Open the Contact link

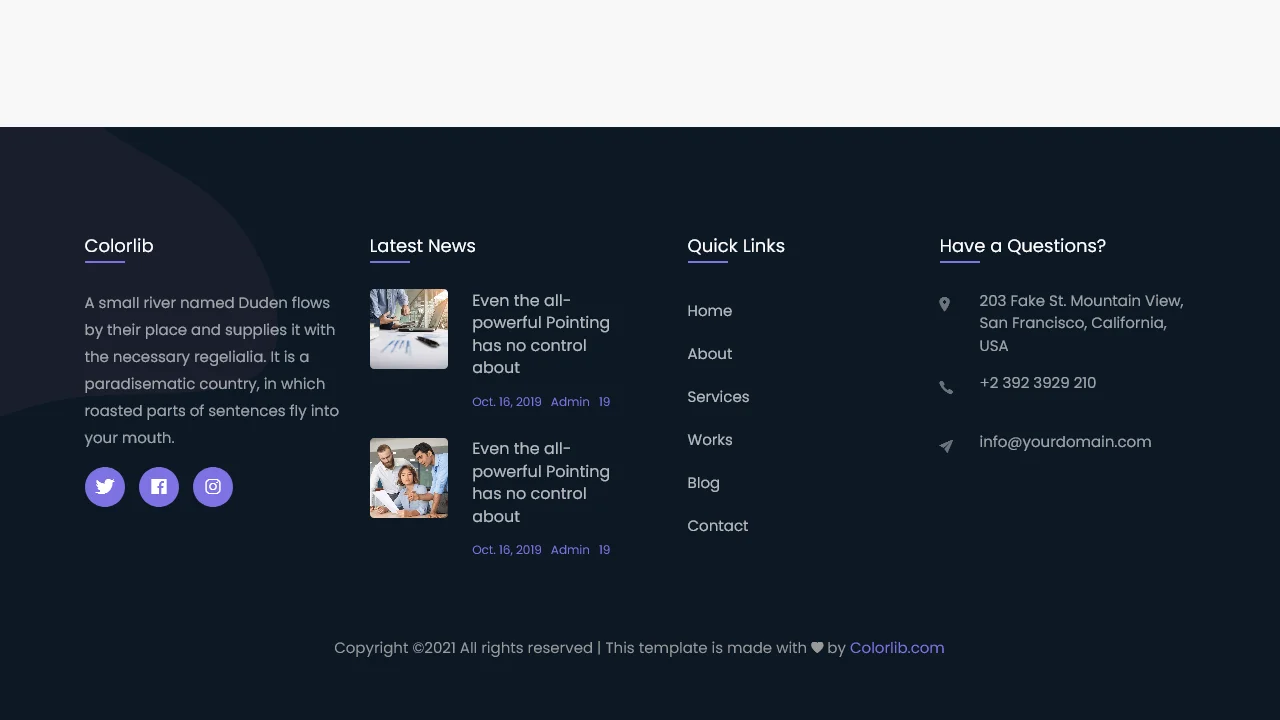pos(717,526)
